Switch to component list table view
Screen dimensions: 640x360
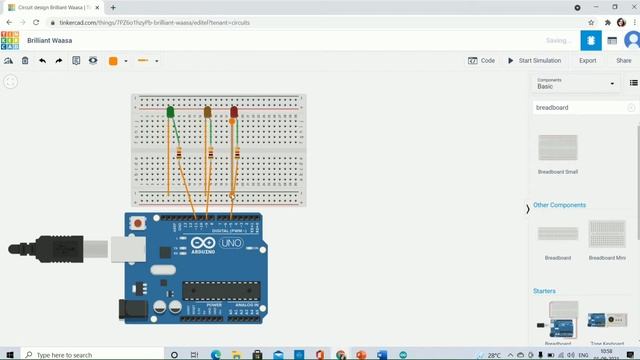tap(612, 40)
